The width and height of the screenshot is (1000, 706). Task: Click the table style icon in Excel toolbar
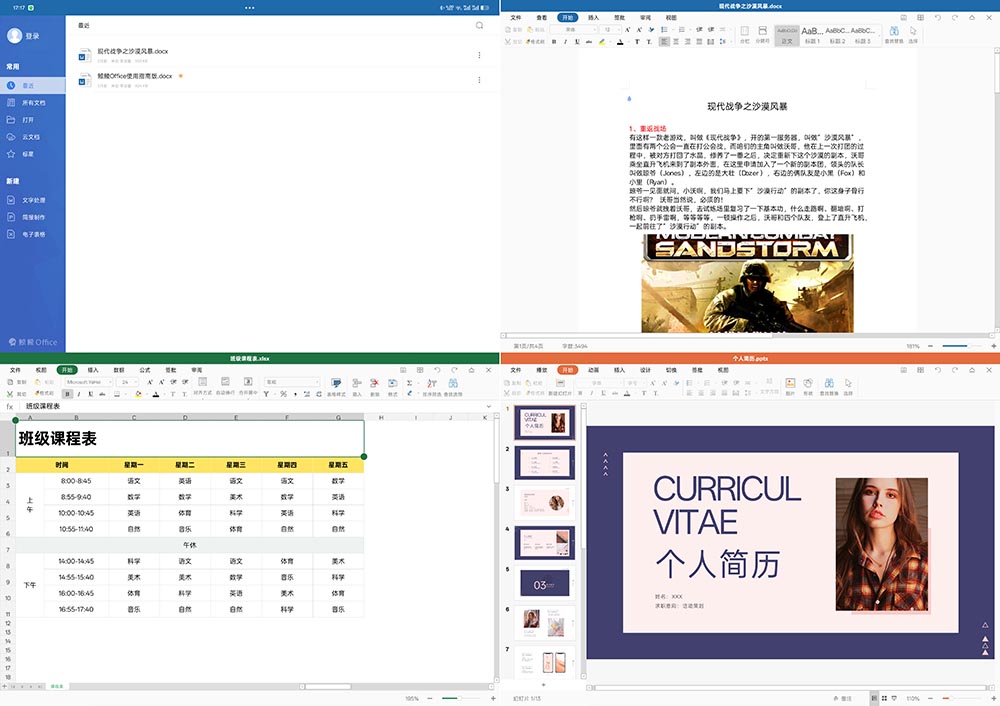pos(335,383)
